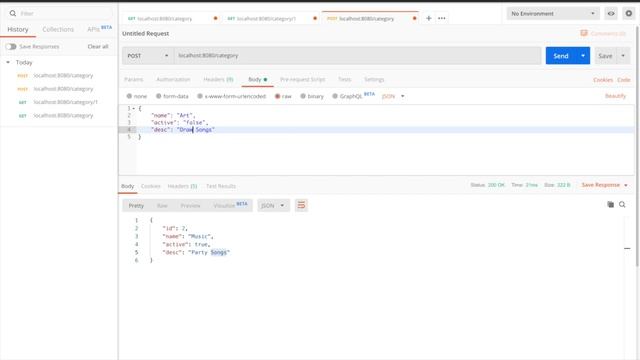Toggle the Save Responses switch
Viewport: 640px width, 360px height.
tap(11, 47)
